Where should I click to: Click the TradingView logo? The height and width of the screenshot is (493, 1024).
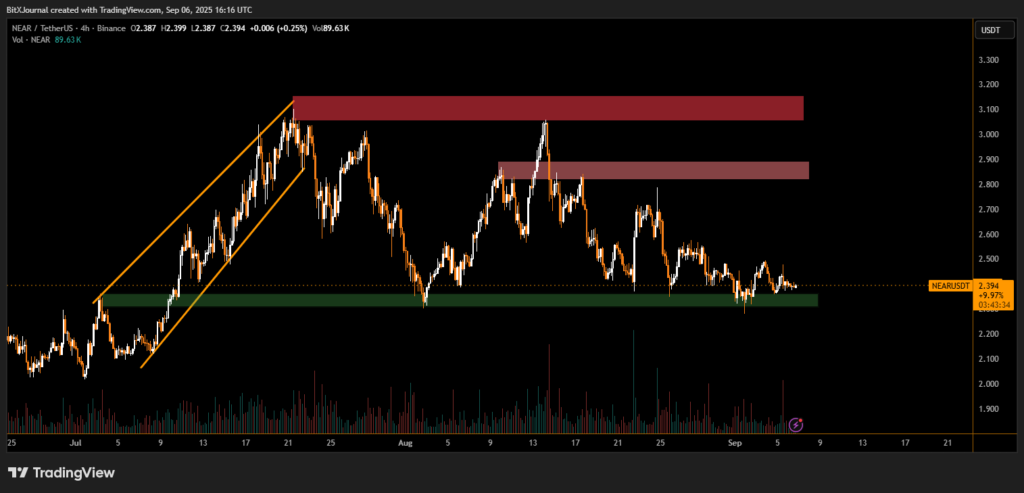61,473
